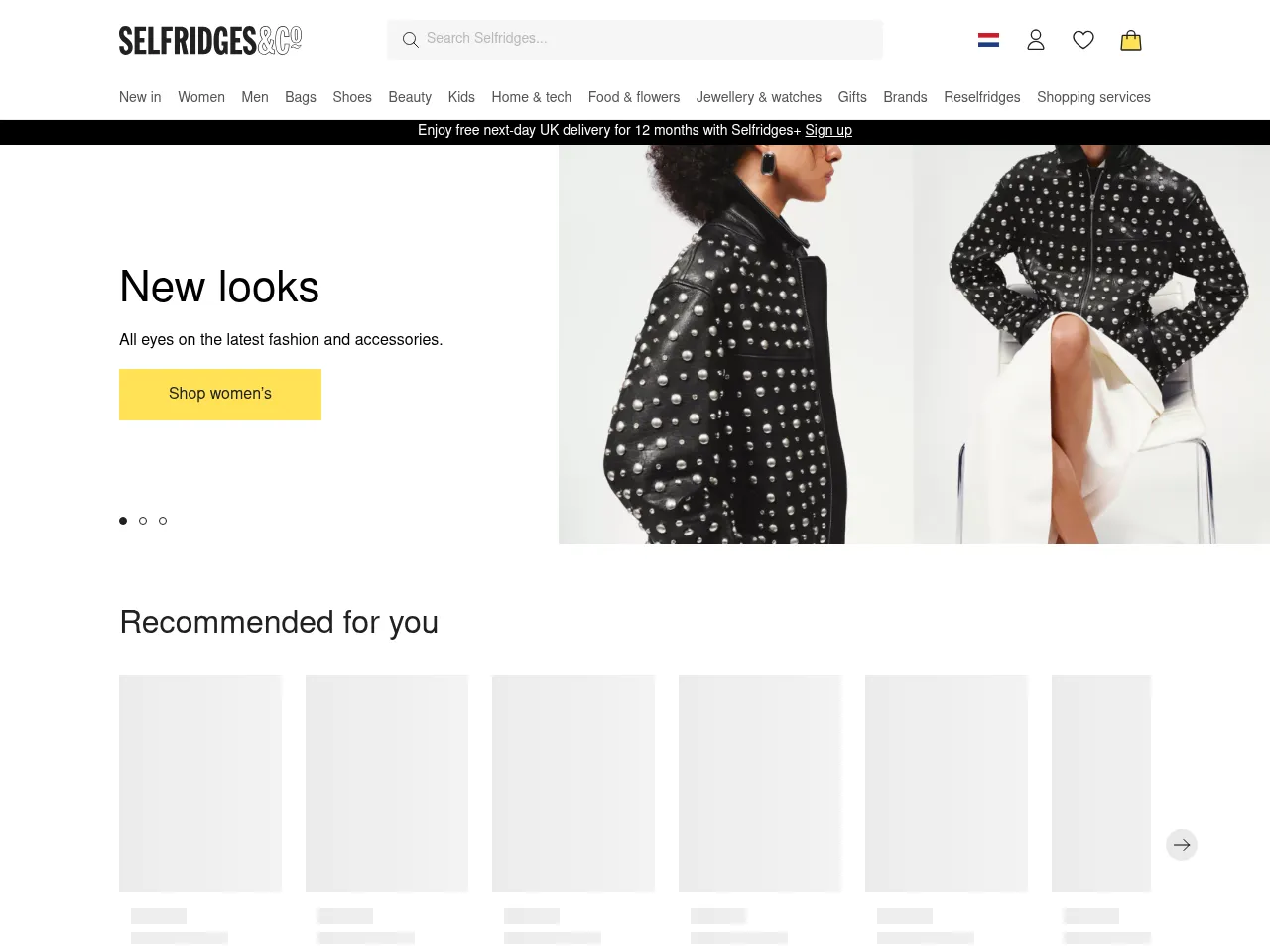Open the Shoes menu
The height and width of the screenshot is (952, 1270).
(352, 97)
